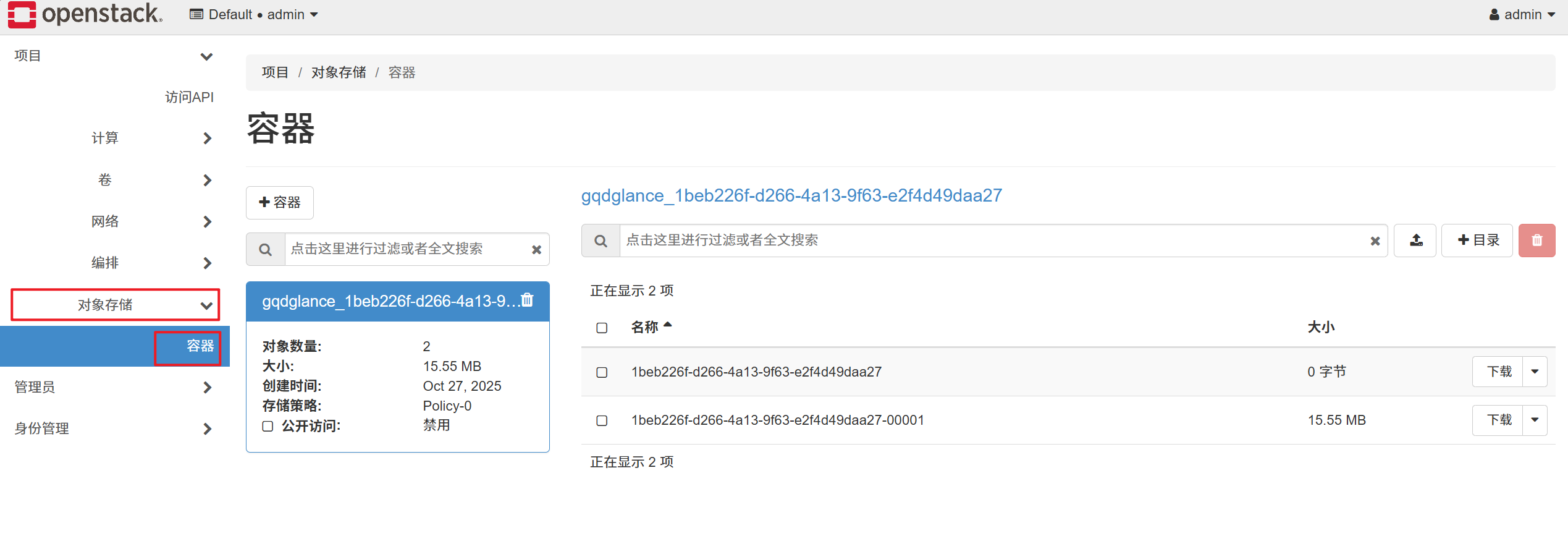Delete the gqdglance container via trash icon
The height and width of the screenshot is (533, 1568).
click(x=527, y=300)
